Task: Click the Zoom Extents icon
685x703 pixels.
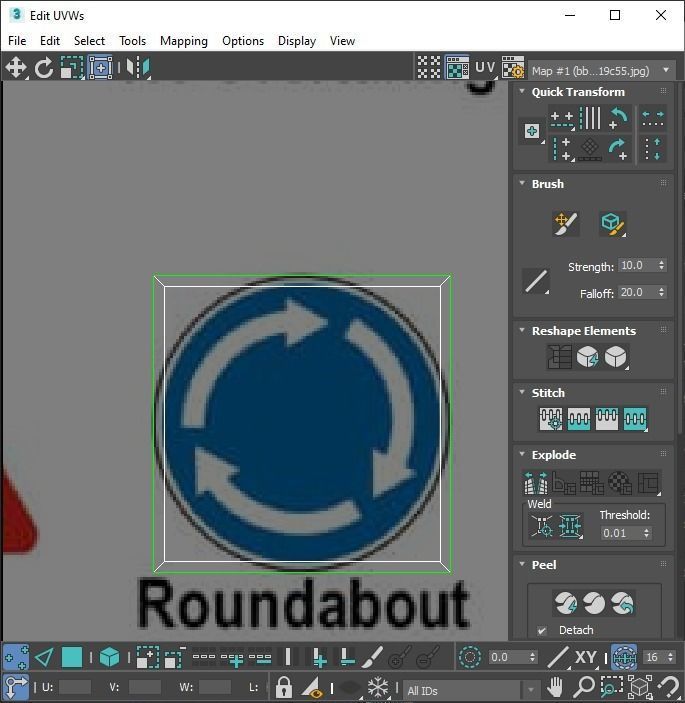Action: (640, 687)
